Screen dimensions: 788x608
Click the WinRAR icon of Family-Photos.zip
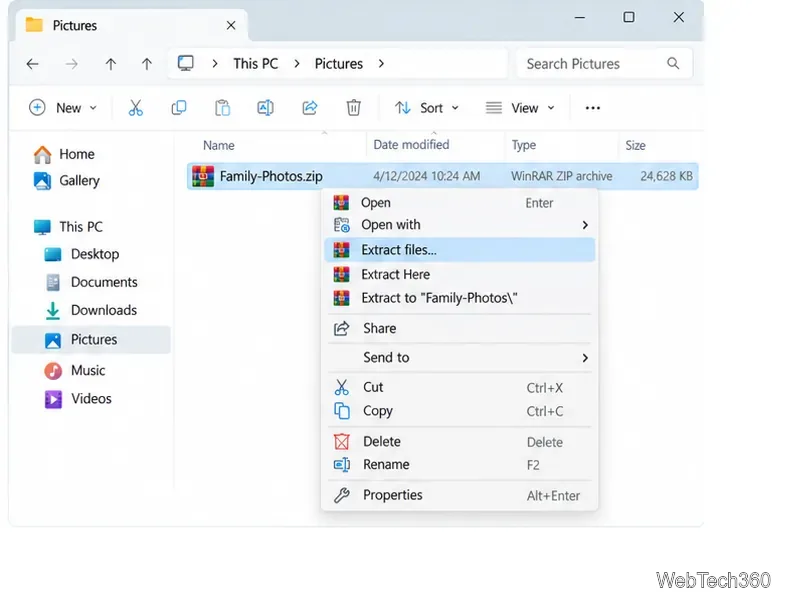coord(203,176)
